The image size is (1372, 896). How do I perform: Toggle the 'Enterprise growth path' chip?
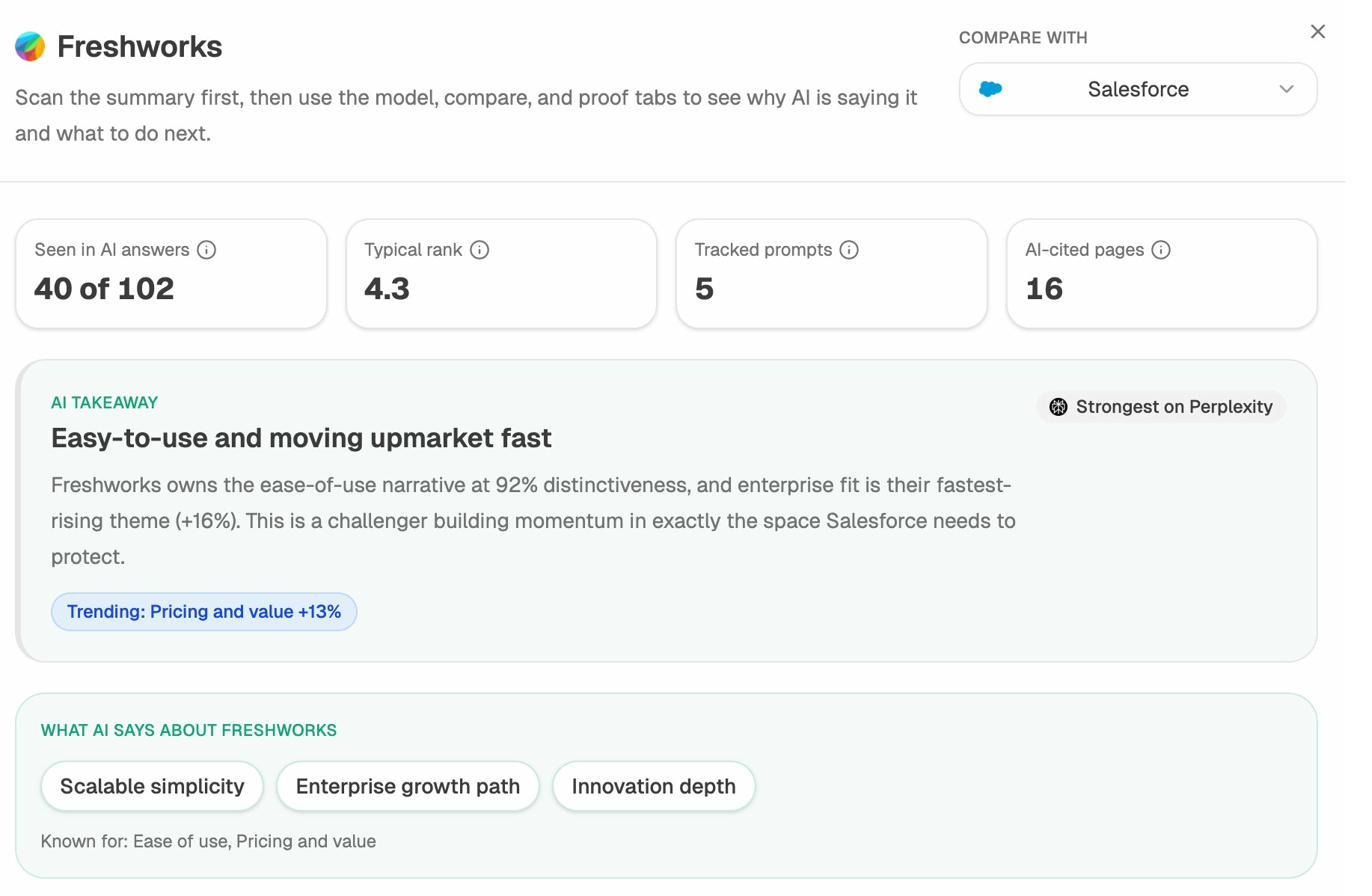point(407,786)
